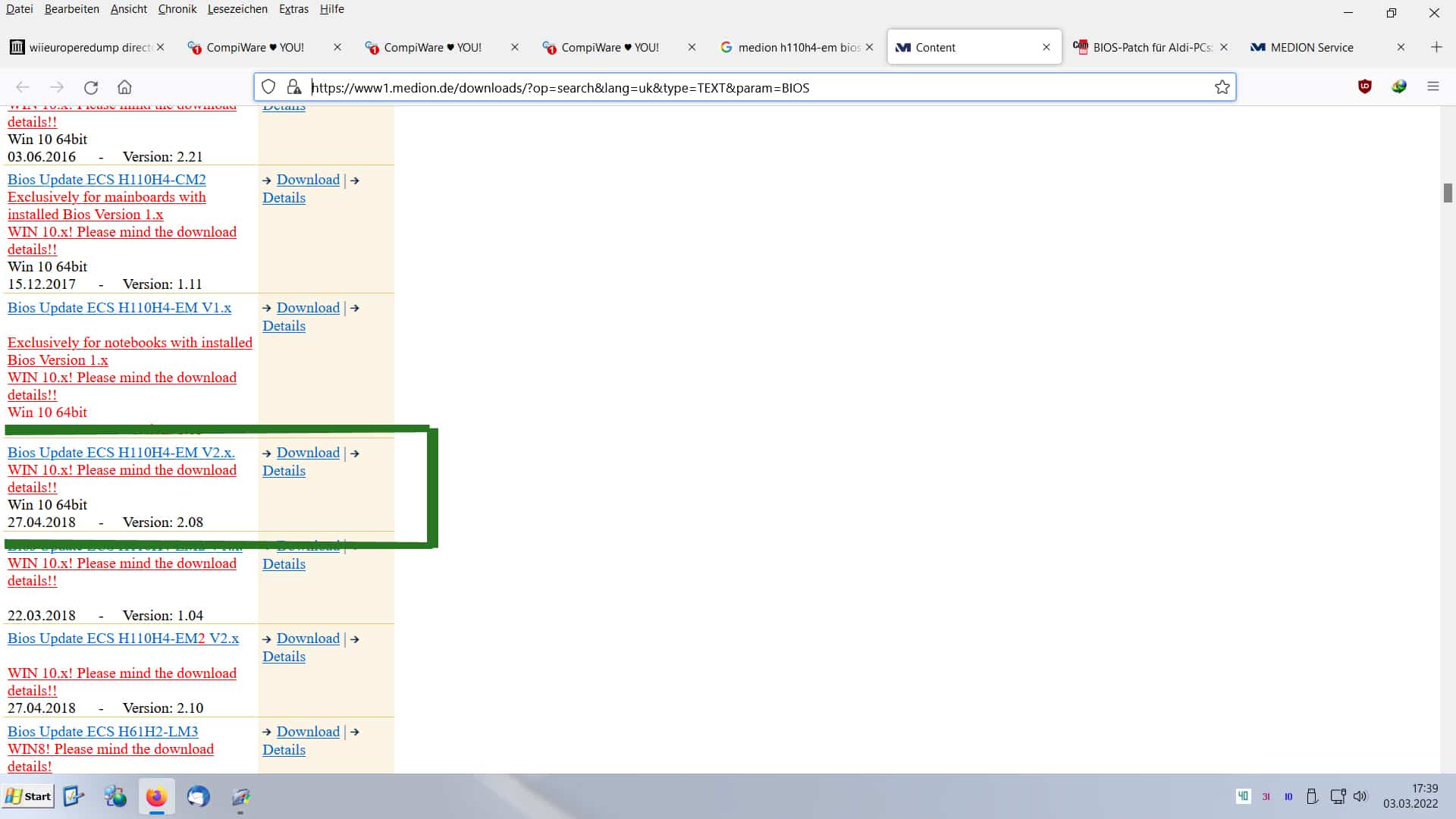
Task: Open the Bios Update ECS H61H2-LM3 link
Action: [x=103, y=732]
